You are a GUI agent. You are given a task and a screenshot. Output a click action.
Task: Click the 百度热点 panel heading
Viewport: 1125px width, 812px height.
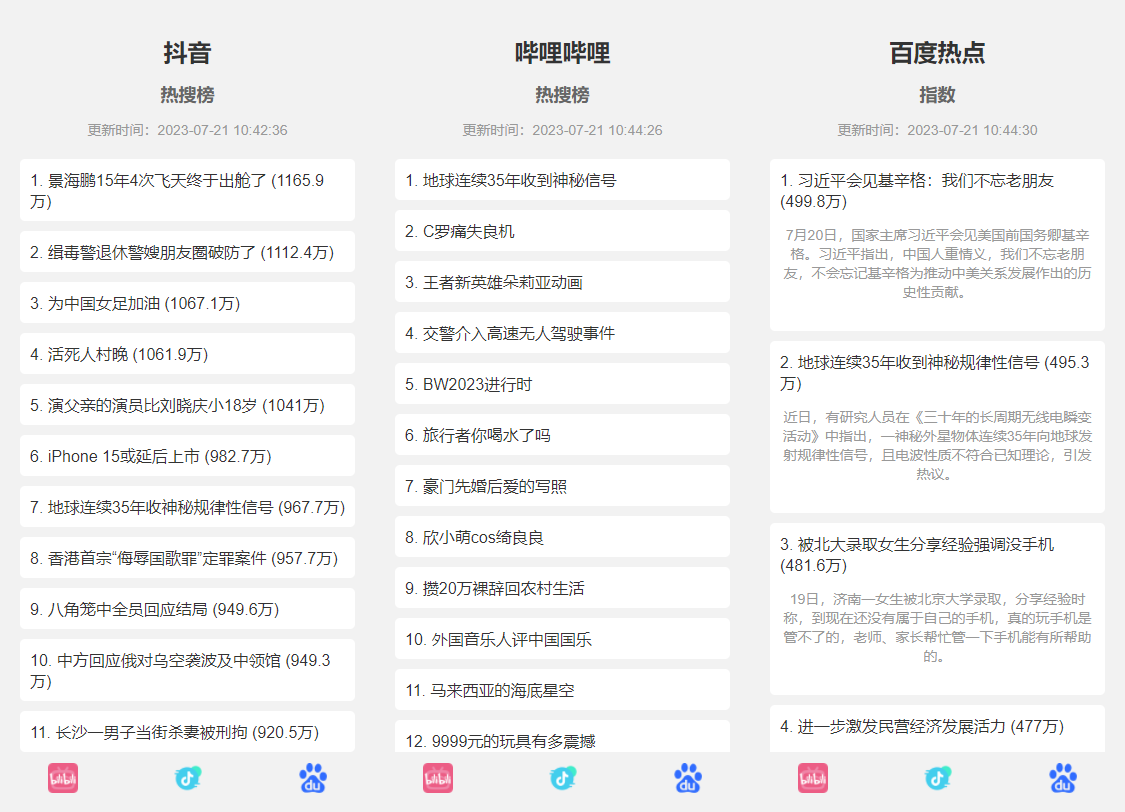(937, 53)
